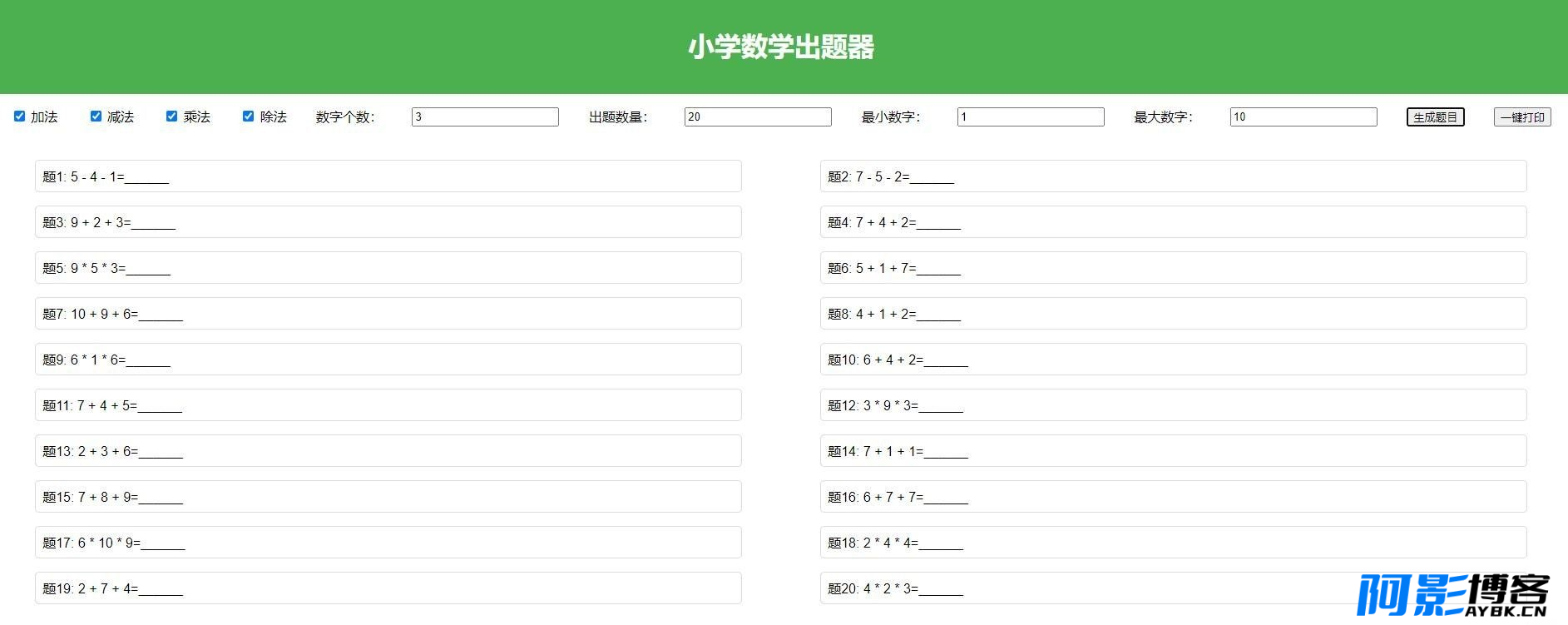Screen dimensions: 1568x625
Task: Click the 出题数量 label
Action: coord(618,117)
